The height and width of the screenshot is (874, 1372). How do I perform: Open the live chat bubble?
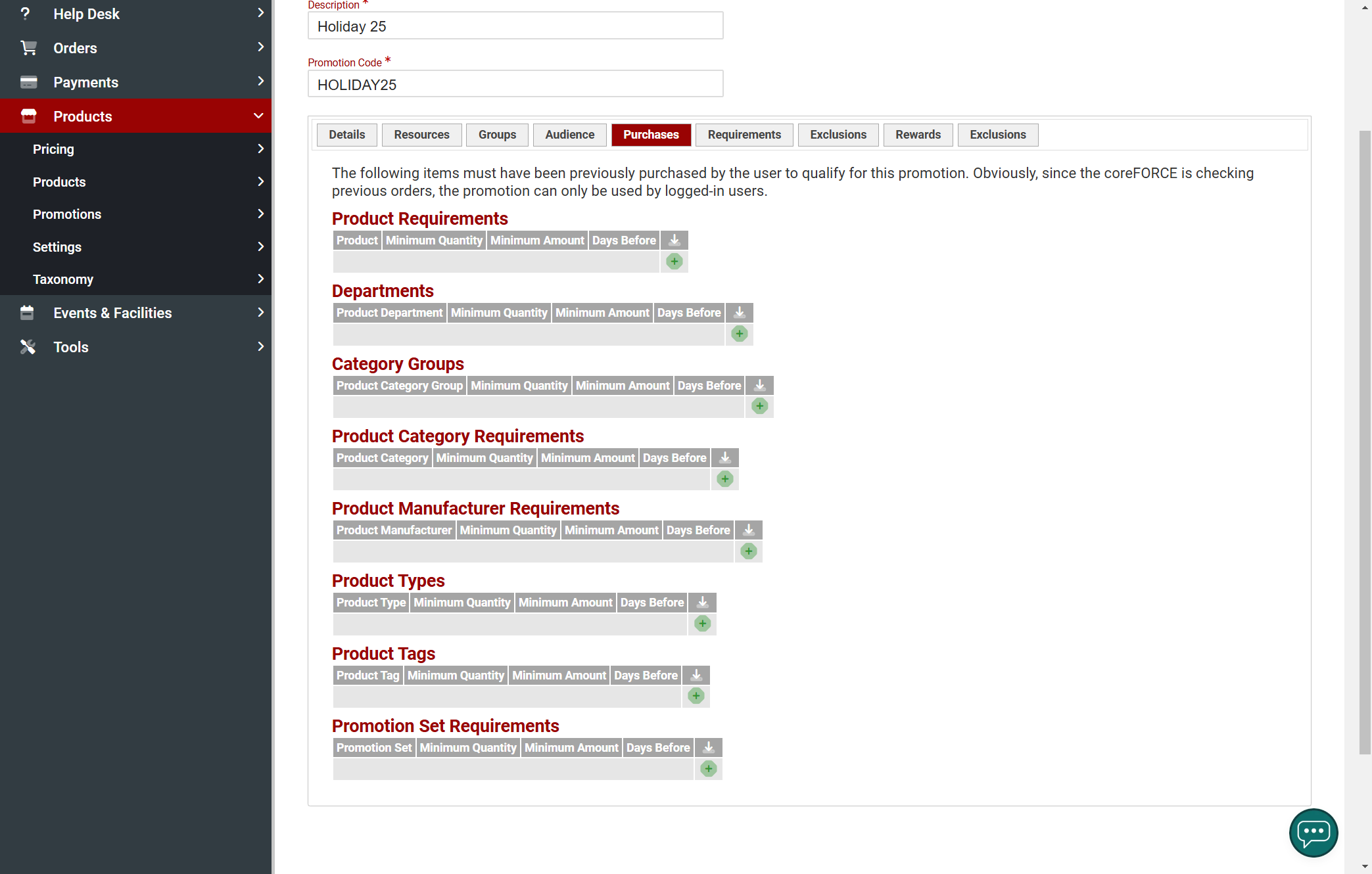point(1313,833)
